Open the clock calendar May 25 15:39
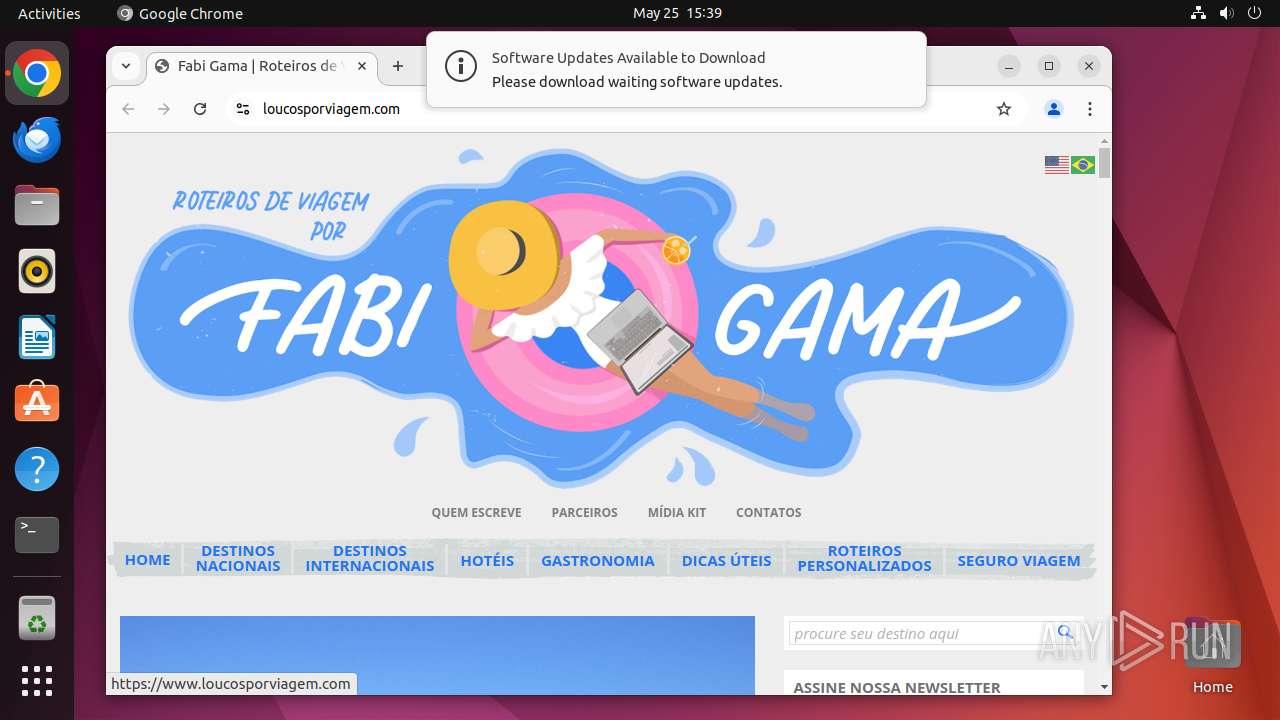This screenshot has height=720, width=1280. 677,13
